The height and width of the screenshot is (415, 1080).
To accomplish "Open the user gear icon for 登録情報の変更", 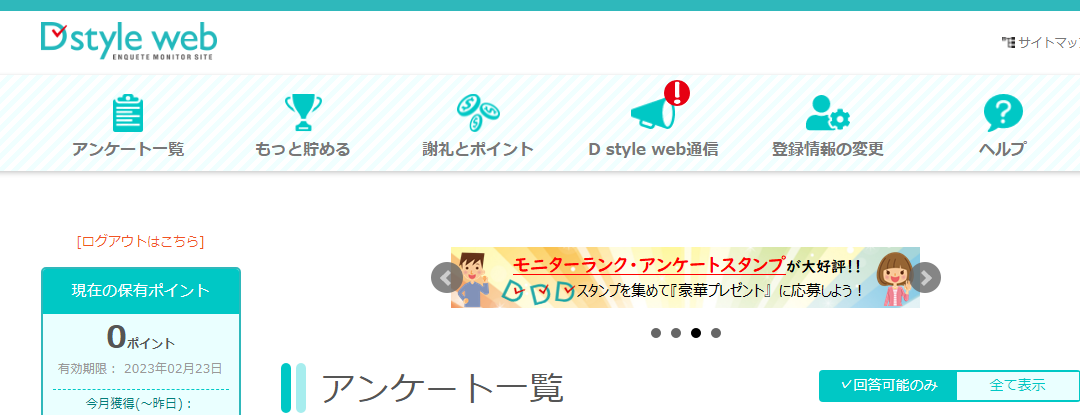I will pos(827,113).
